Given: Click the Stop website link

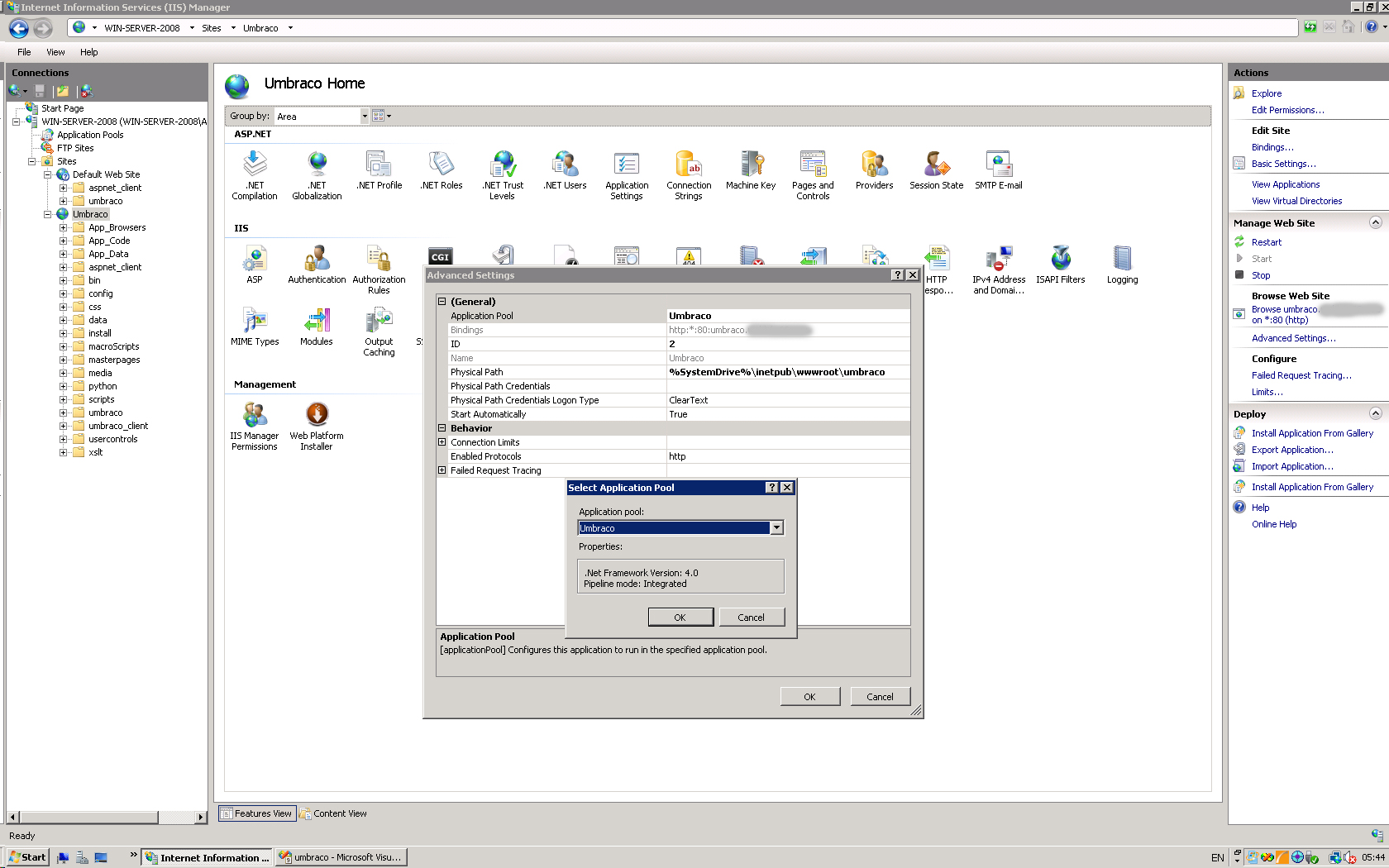Looking at the screenshot, I should coord(1261,275).
